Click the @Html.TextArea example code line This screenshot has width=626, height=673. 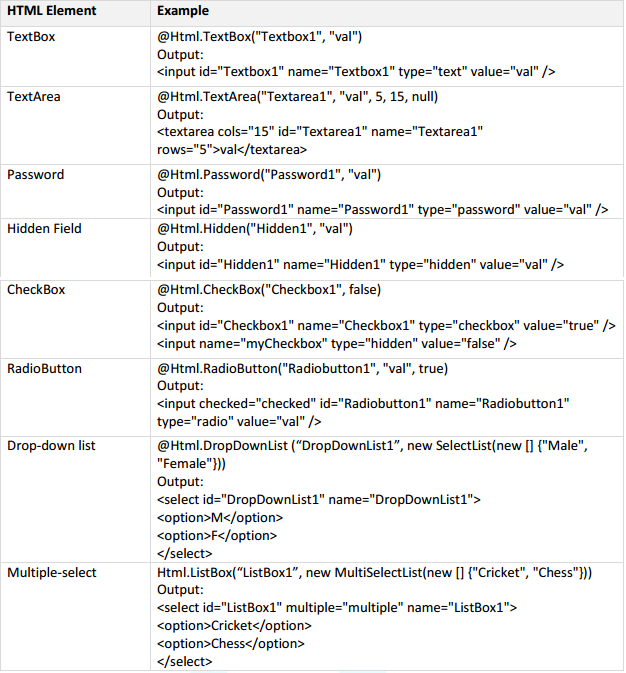(x=297, y=97)
